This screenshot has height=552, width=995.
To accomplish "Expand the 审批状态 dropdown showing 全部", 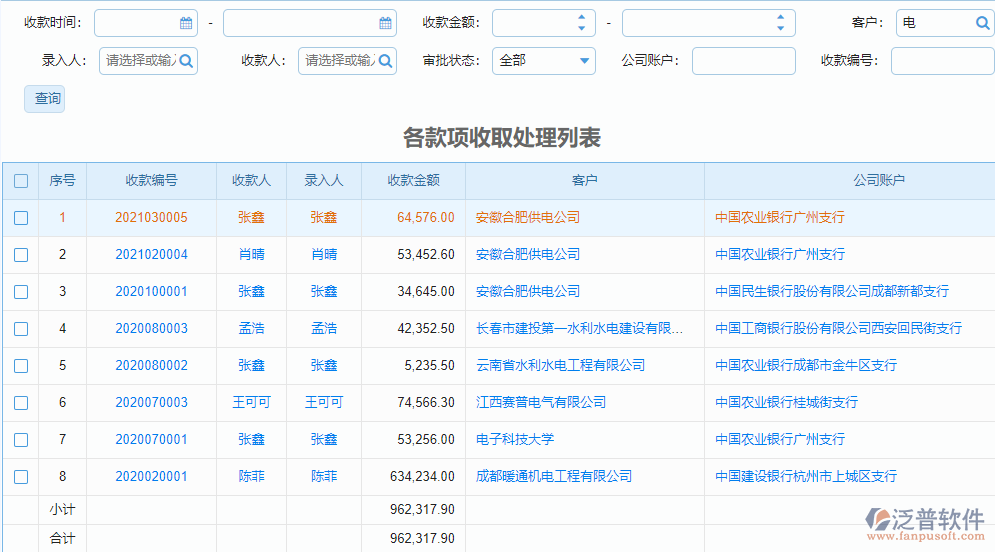I will 545,61.
